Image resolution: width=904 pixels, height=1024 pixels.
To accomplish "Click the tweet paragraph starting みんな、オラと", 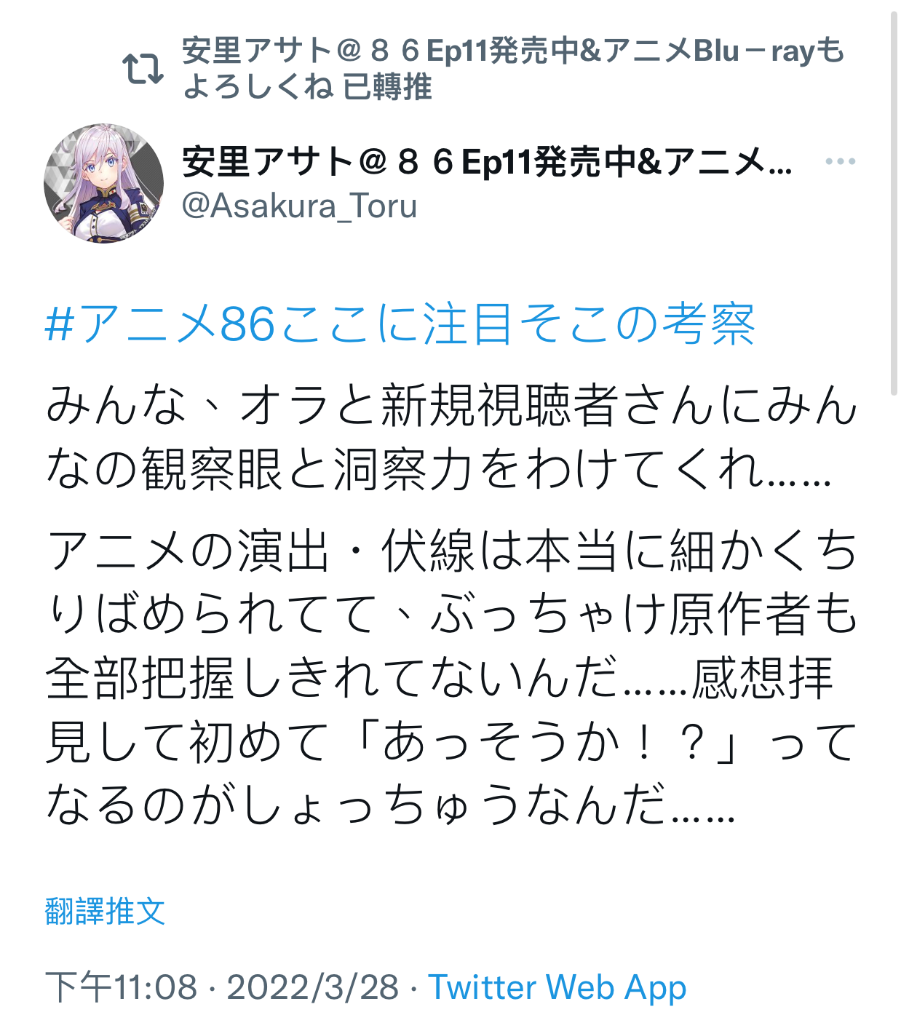I will 451,436.
